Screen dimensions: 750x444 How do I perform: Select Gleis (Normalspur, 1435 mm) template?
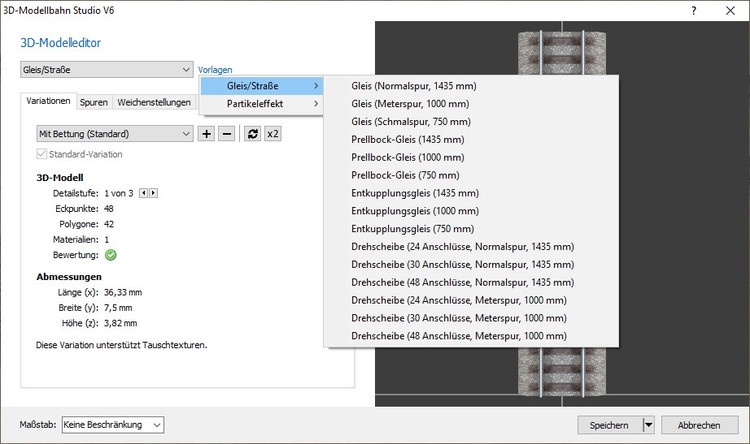pos(471,86)
